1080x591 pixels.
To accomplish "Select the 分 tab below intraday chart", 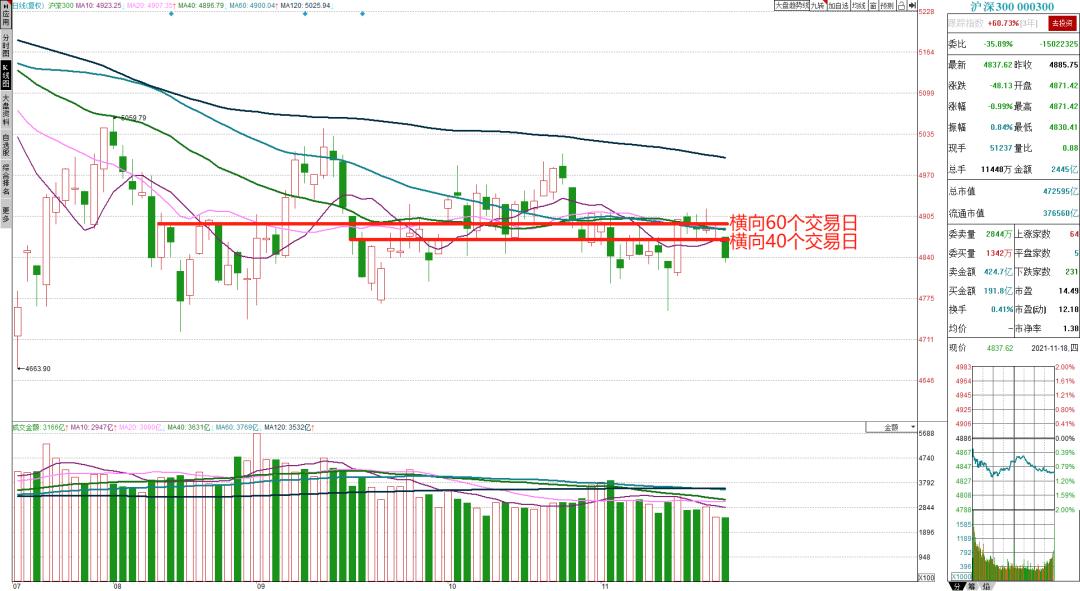I will point(956,586).
